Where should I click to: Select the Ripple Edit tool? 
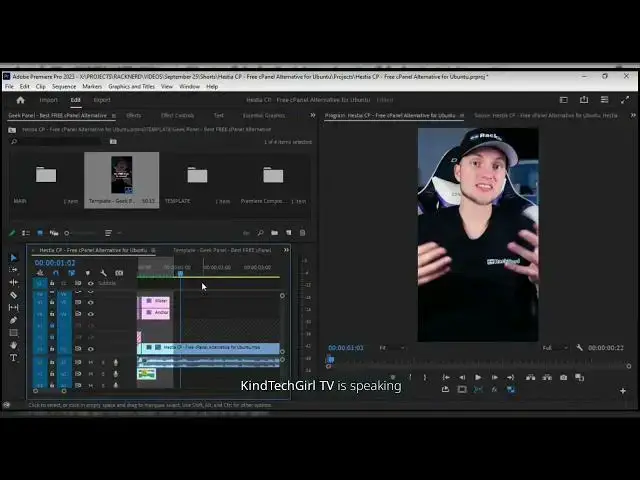(x=13, y=282)
